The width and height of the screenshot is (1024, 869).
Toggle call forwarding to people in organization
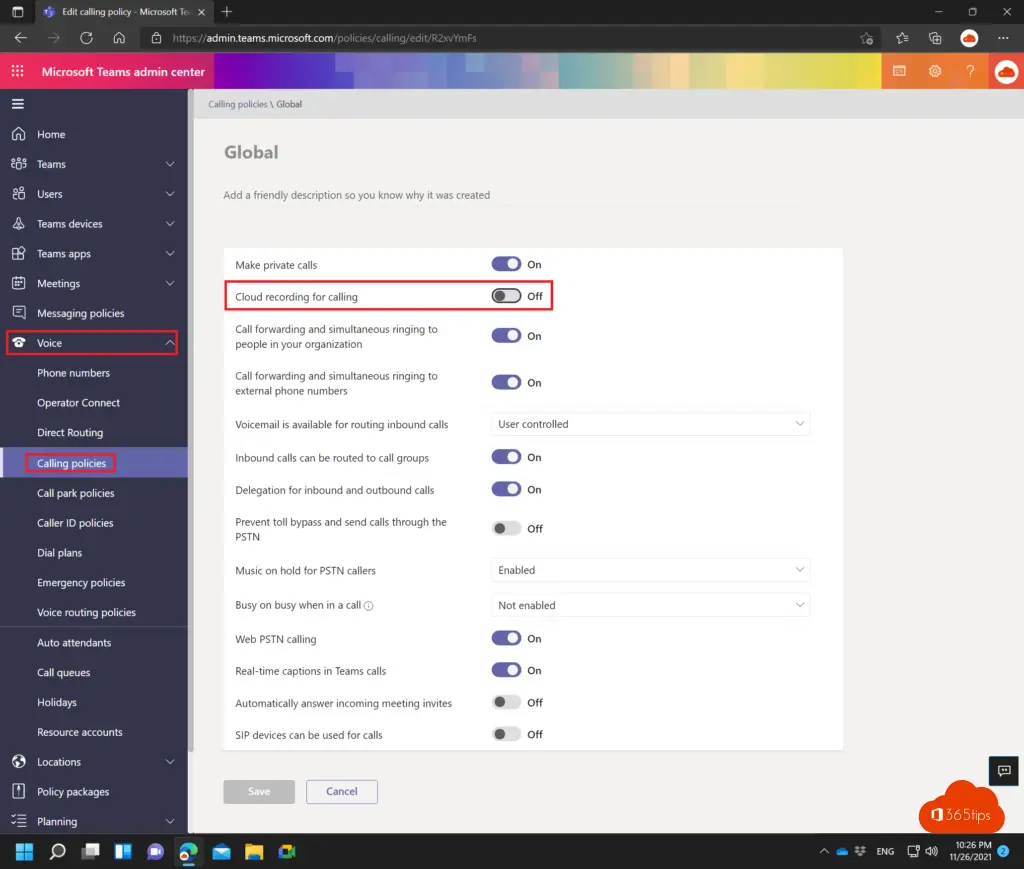pyautogui.click(x=506, y=336)
